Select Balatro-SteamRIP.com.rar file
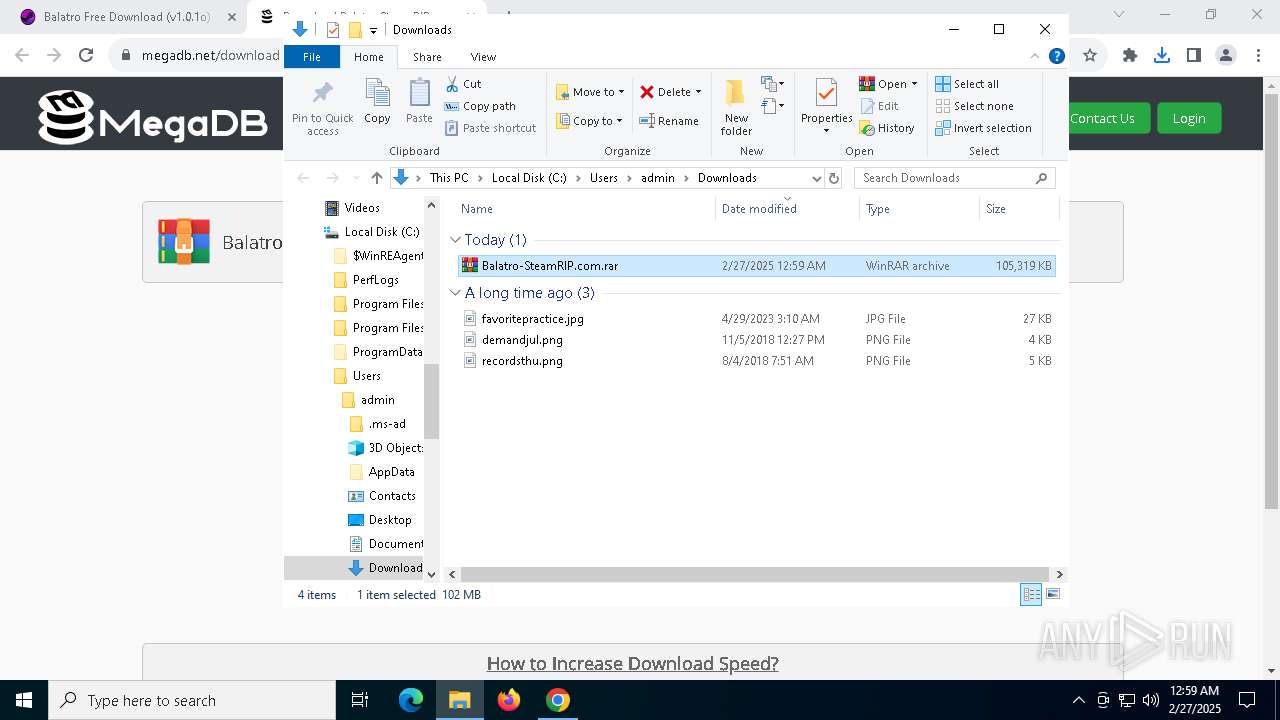Viewport: 1280px width, 720px height. [550, 266]
